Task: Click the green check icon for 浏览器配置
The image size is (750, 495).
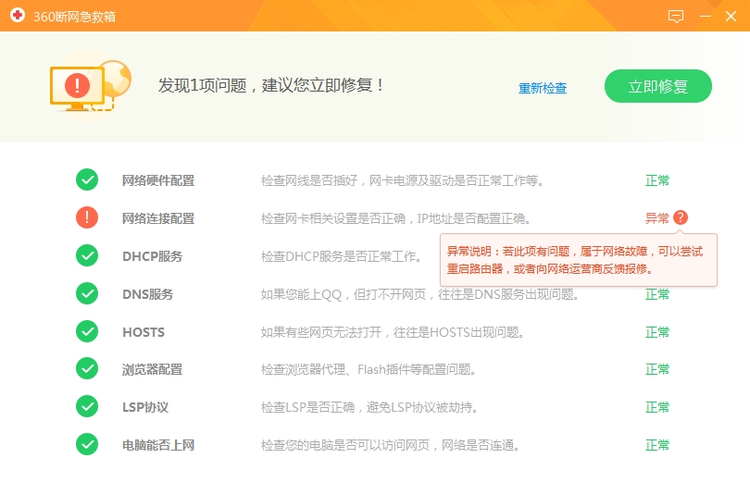Action: 87,369
